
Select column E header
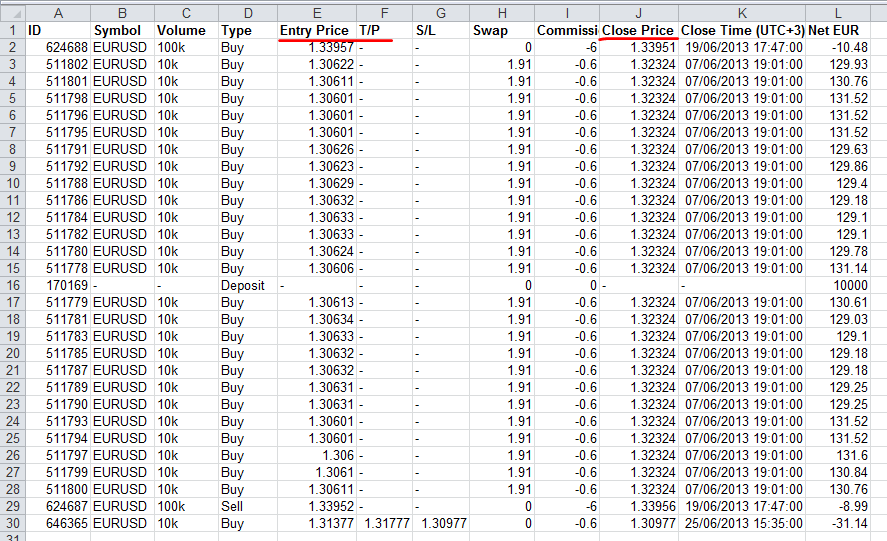click(316, 10)
